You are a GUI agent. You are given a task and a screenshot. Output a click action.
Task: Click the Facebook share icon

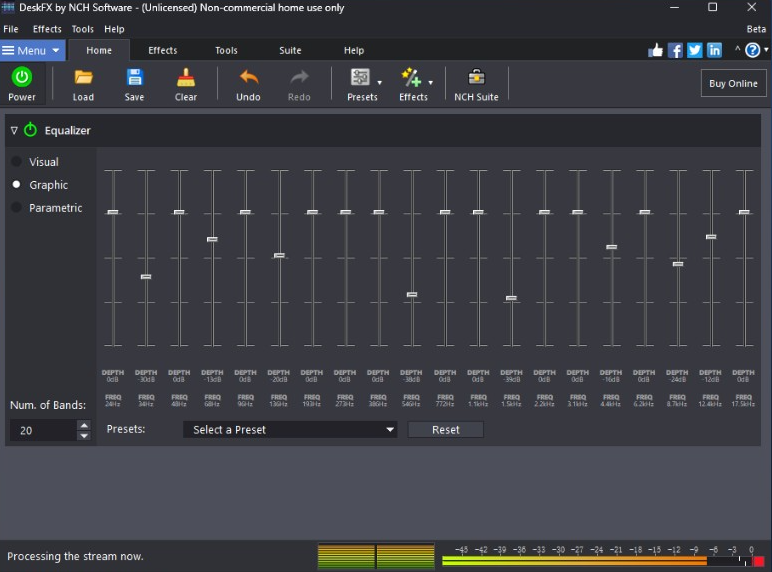click(675, 50)
